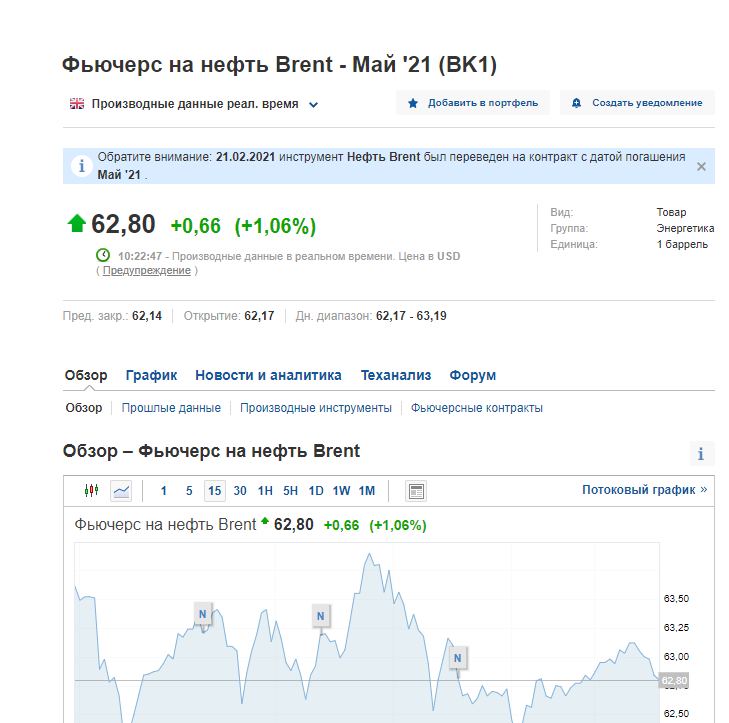This screenshot has width=729, height=723.
Task: Click the info circle in the notice banner
Action: coord(81,166)
